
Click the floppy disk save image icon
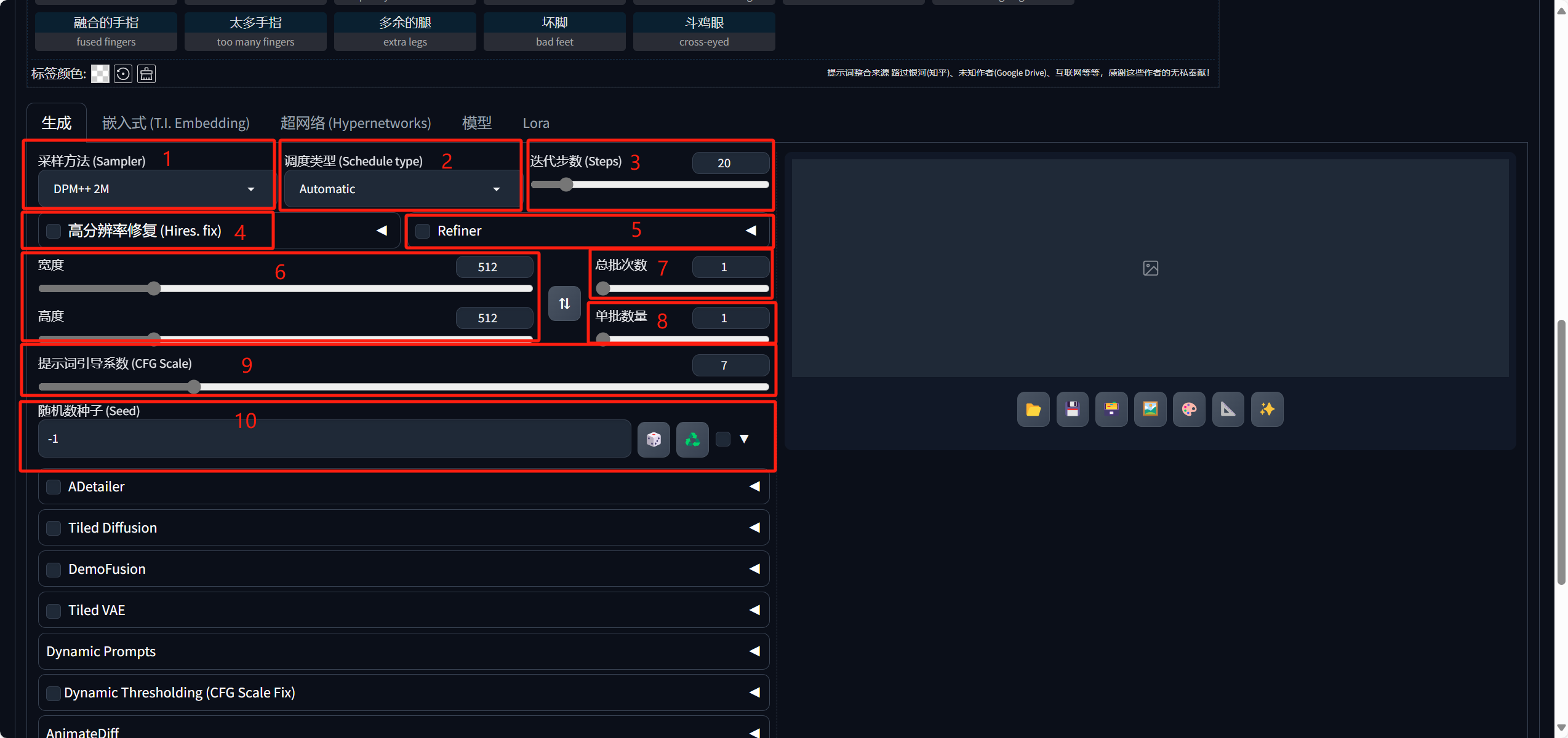coord(1072,409)
